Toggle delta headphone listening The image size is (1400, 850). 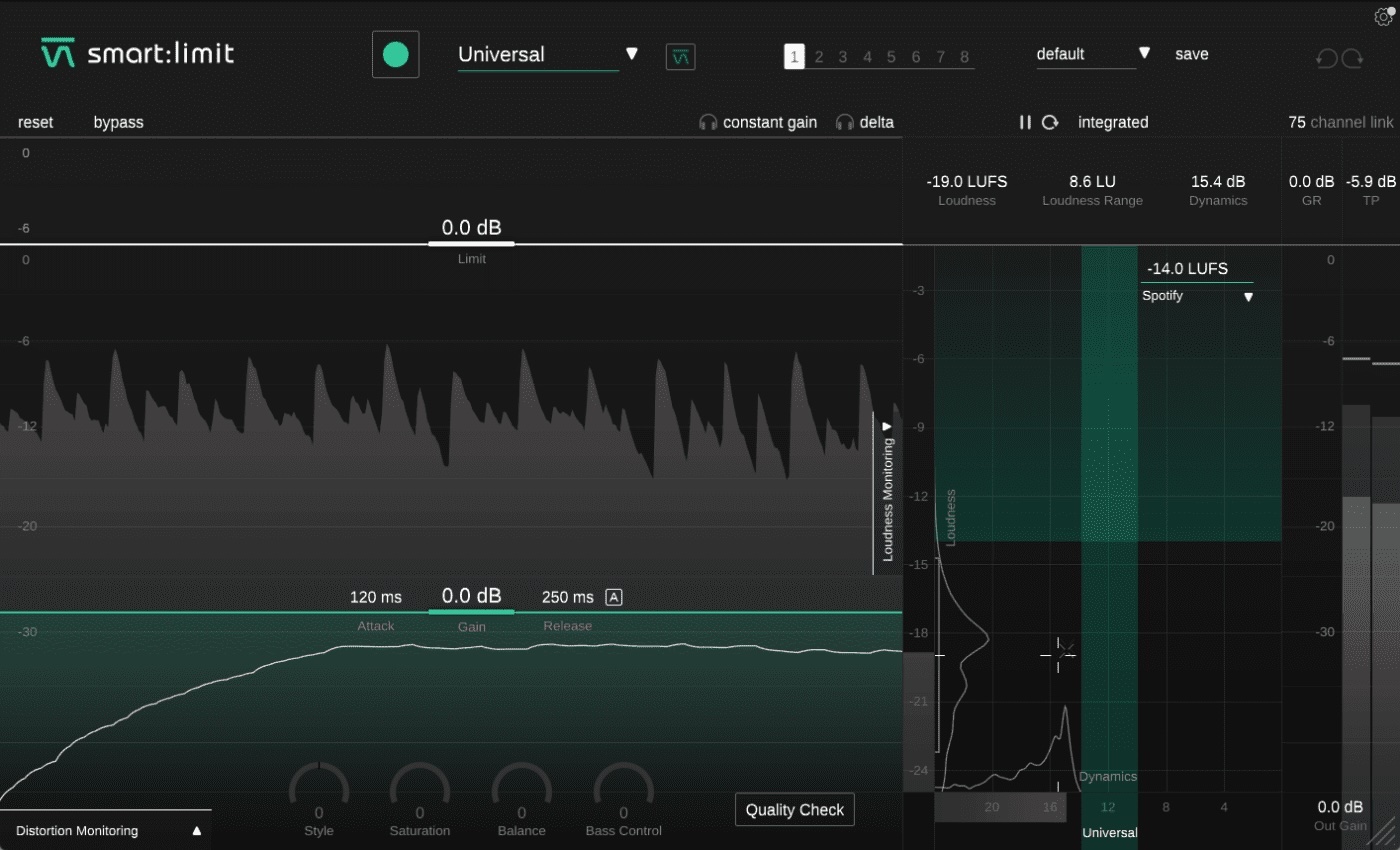[865, 122]
